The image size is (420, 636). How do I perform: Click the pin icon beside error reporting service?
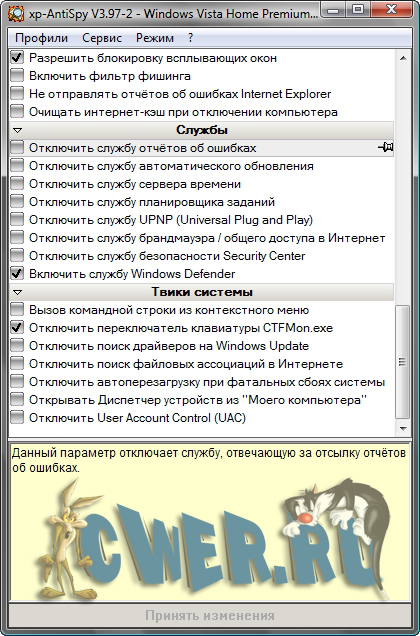pyautogui.click(x=385, y=147)
